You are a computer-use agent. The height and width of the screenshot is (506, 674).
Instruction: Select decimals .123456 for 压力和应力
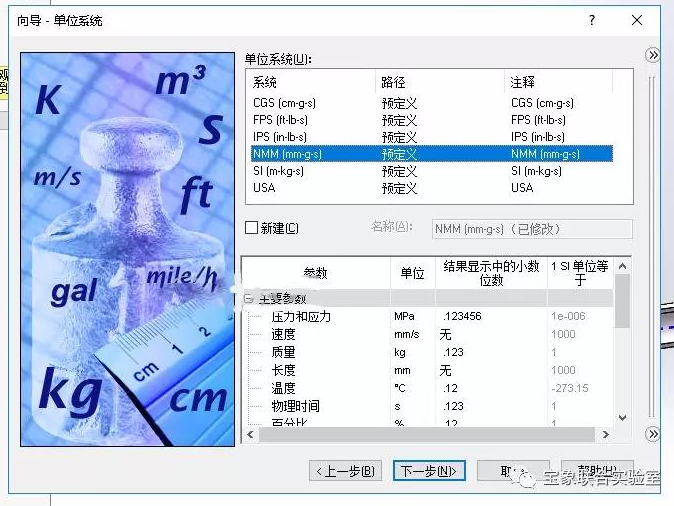[491, 316]
